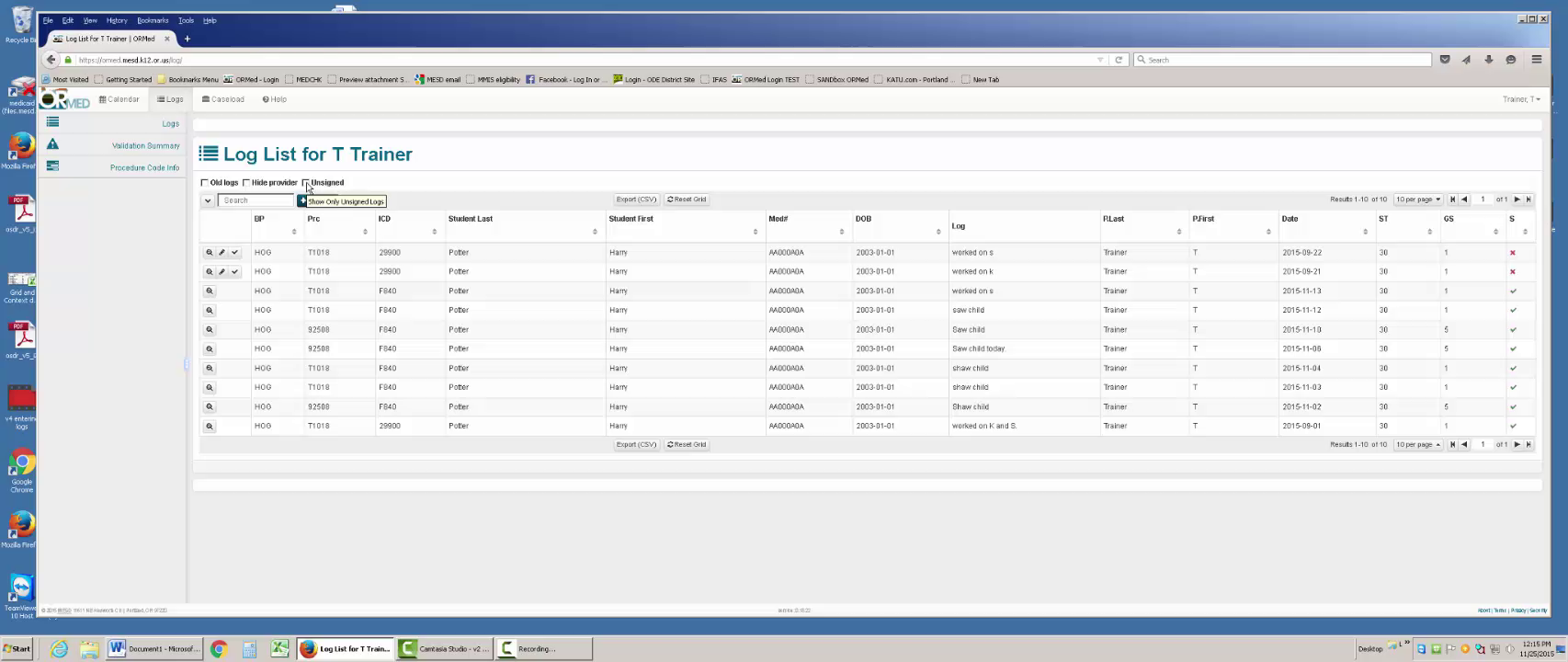Go to next page in top pager
Viewport: 1568px width, 662px height.
pyautogui.click(x=1517, y=200)
